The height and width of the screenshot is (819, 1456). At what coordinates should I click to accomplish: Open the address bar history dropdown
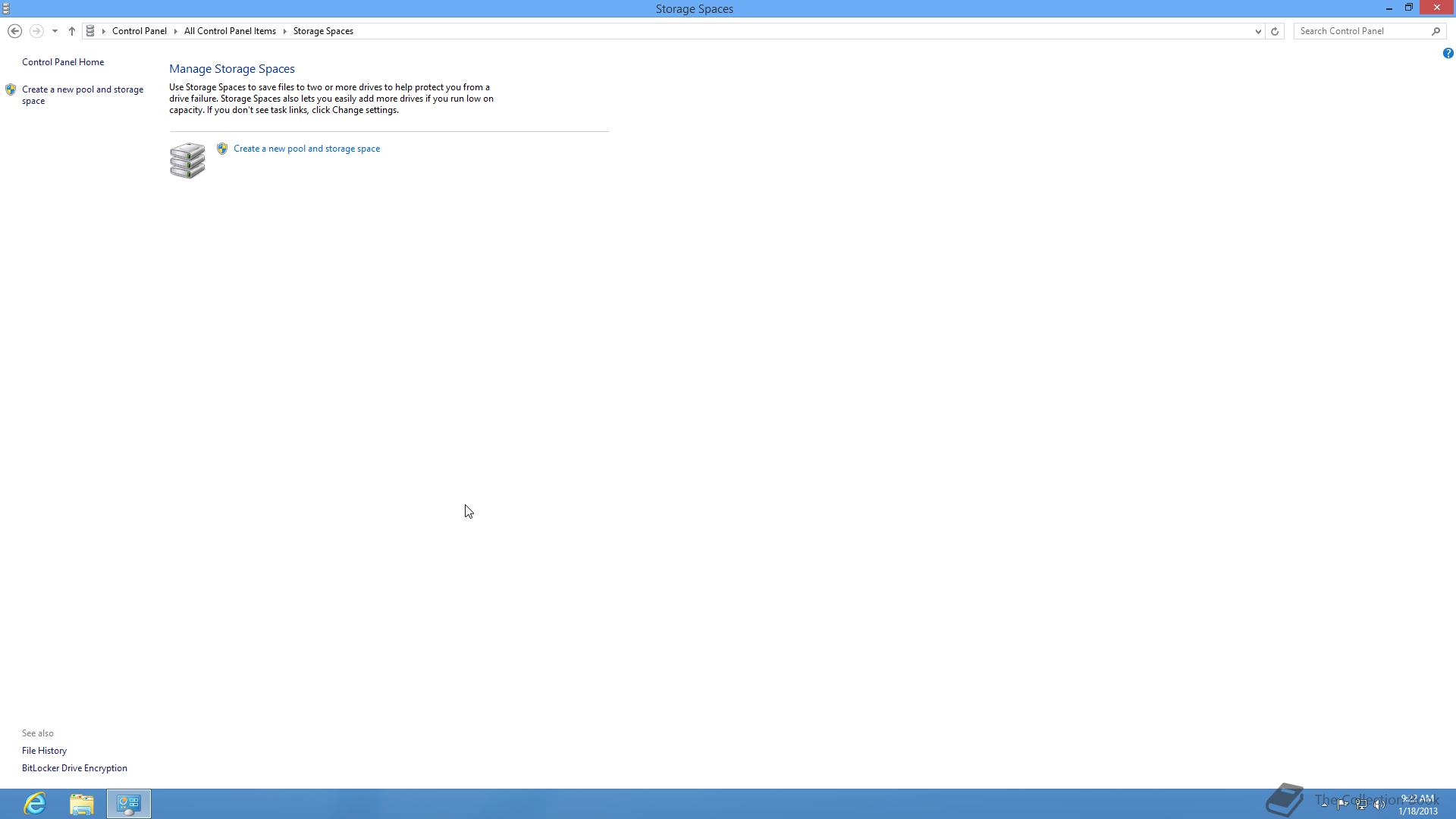[x=1257, y=31]
